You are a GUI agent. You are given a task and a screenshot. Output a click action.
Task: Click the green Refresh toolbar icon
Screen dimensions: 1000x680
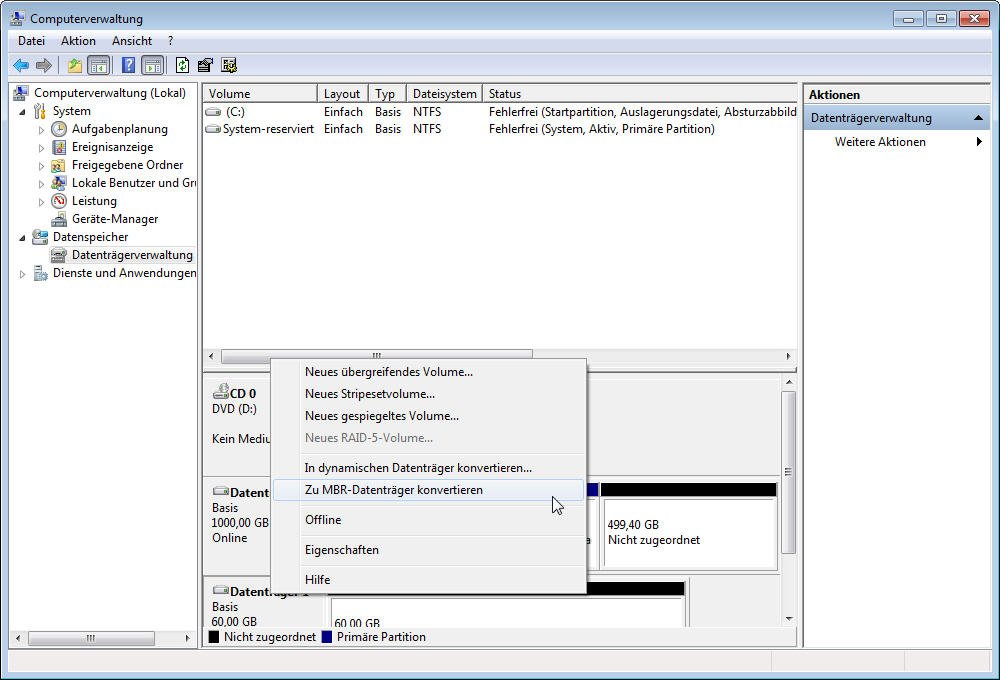point(182,65)
